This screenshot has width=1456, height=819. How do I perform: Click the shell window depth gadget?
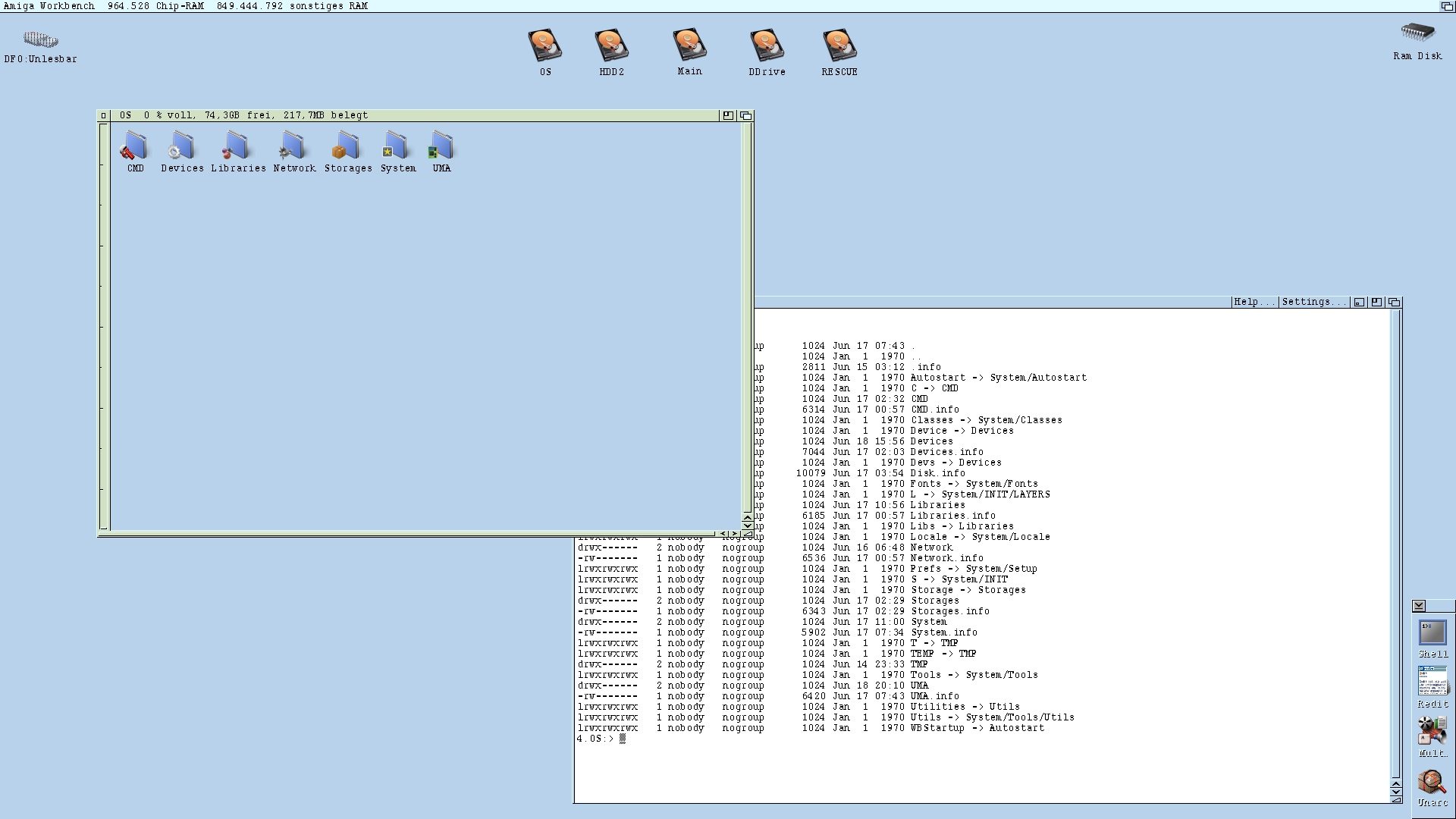point(1394,302)
